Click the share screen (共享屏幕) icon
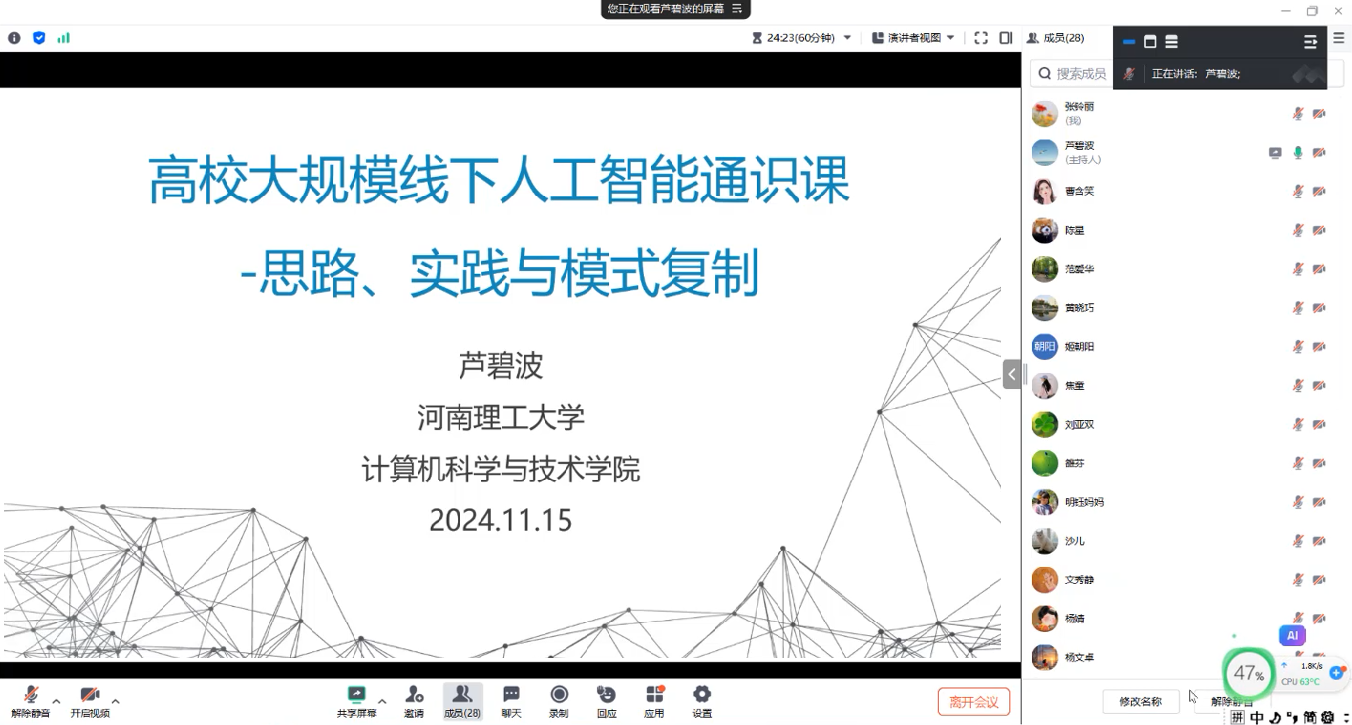The image size is (1352, 725). coord(356,700)
